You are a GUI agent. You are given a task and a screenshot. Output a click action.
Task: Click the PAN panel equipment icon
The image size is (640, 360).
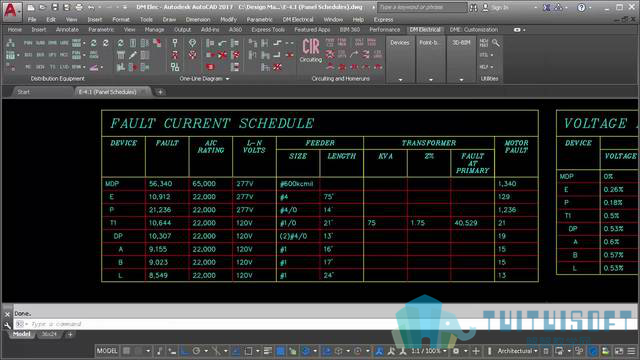[x=28, y=43]
